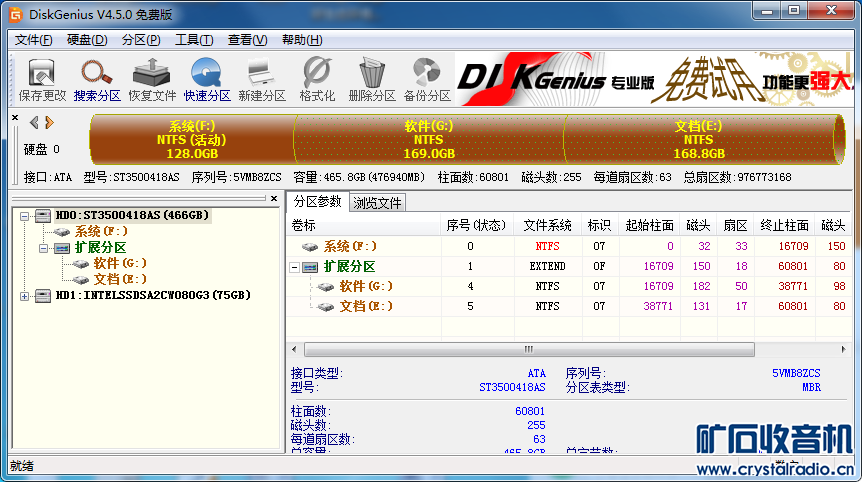Click the 软件(G:) row icon in the partition table

(x=325, y=287)
